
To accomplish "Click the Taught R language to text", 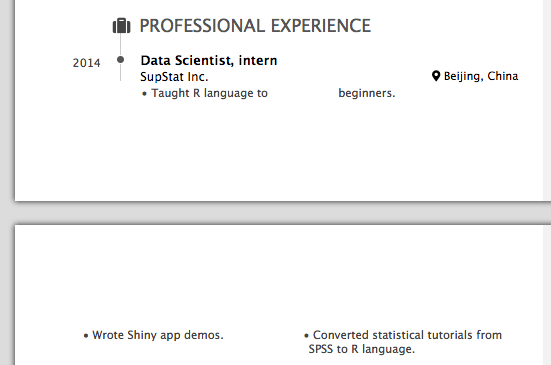I will pos(209,93).
